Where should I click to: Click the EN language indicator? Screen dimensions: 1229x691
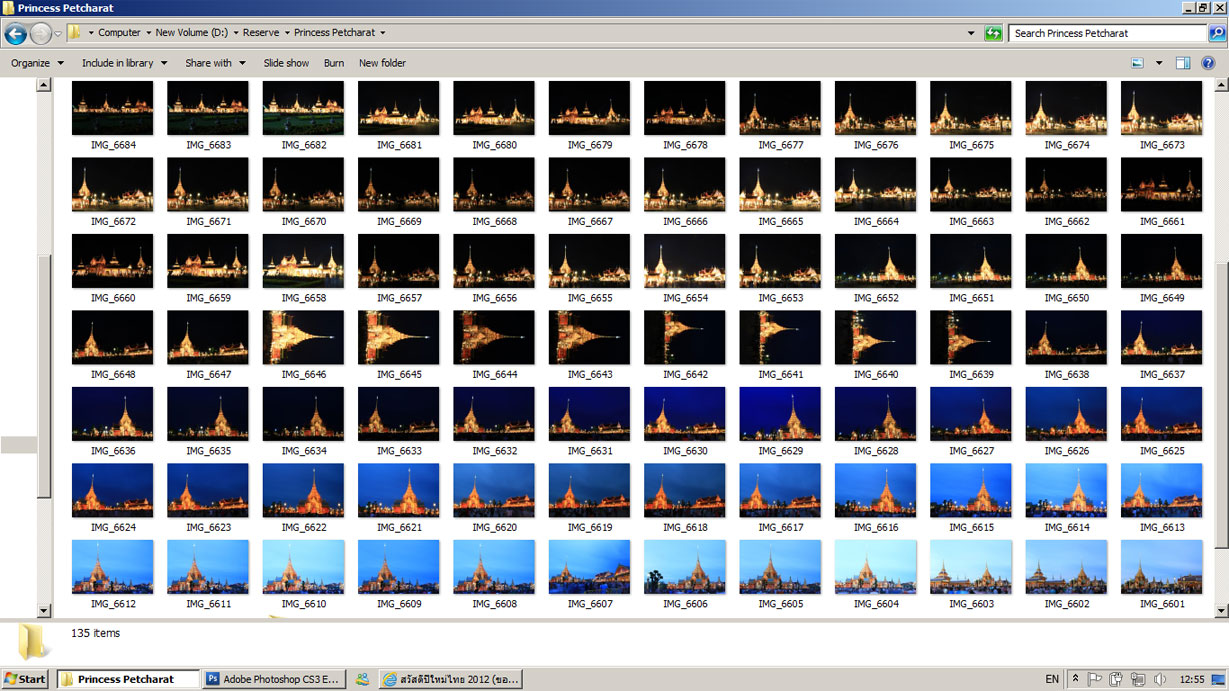click(x=1052, y=679)
